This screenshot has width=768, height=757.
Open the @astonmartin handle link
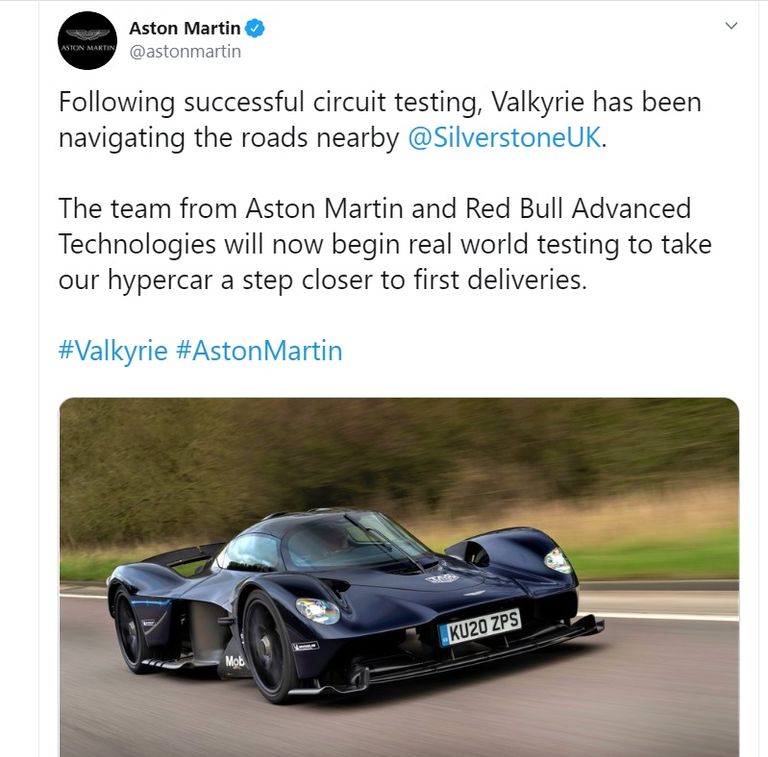coord(185,51)
